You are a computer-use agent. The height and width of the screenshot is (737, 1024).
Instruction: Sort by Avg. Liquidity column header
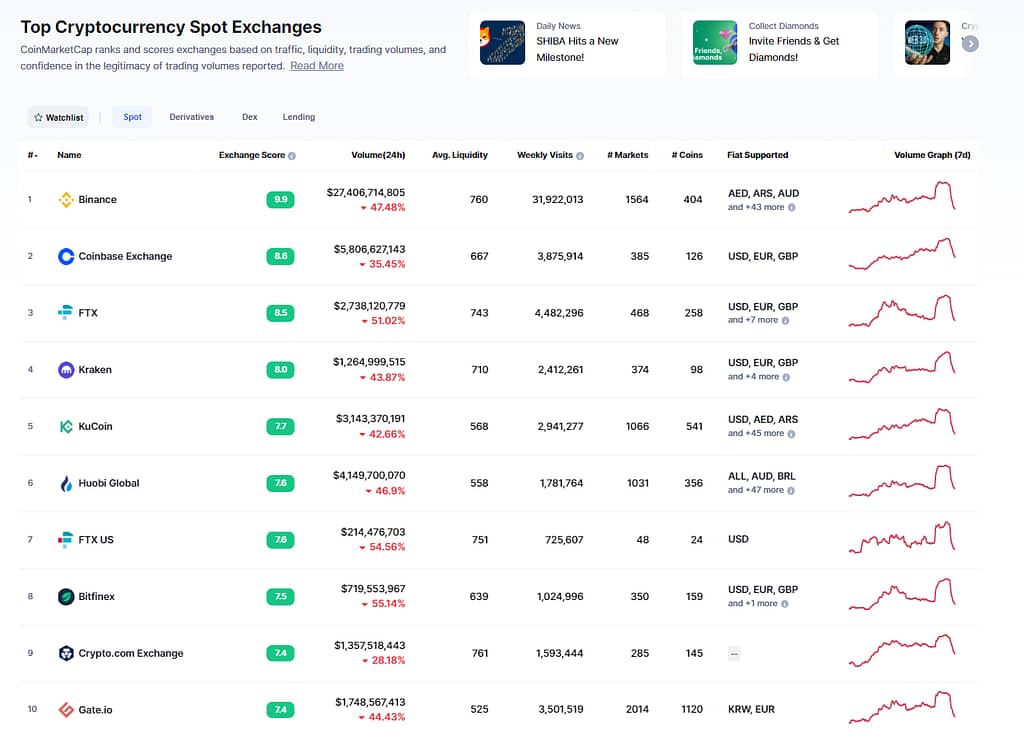point(460,155)
